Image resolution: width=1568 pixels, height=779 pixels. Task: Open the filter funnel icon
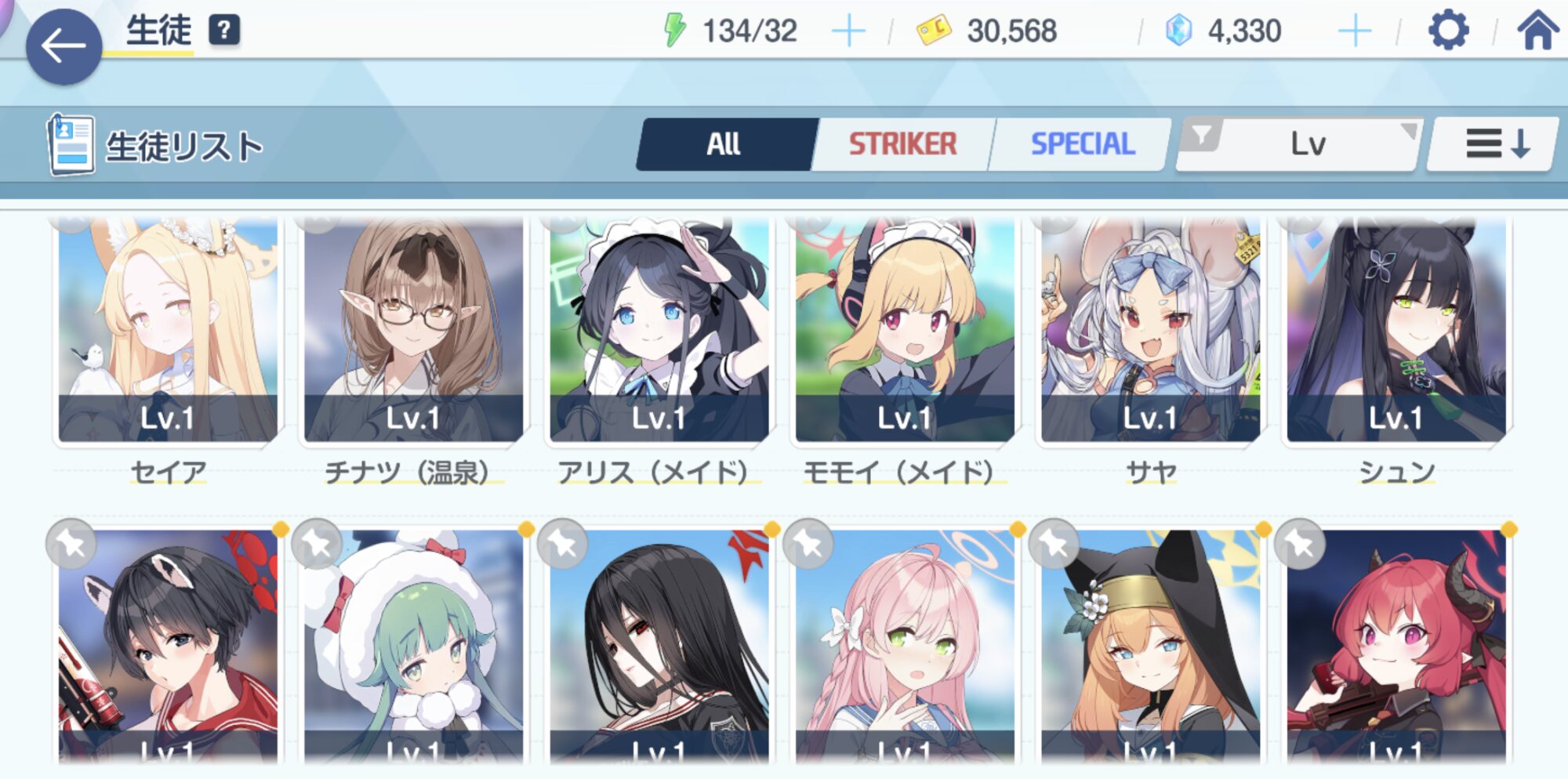point(1201,135)
